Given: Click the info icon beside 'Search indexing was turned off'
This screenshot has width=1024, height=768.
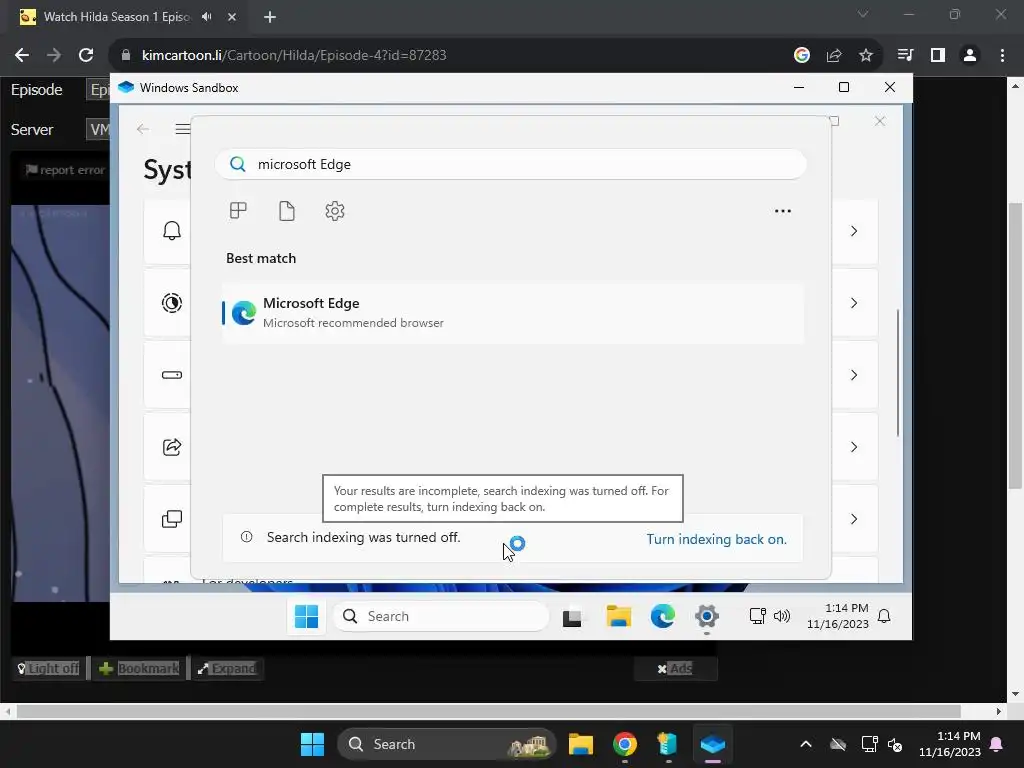Looking at the screenshot, I should [x=246, y=537].
